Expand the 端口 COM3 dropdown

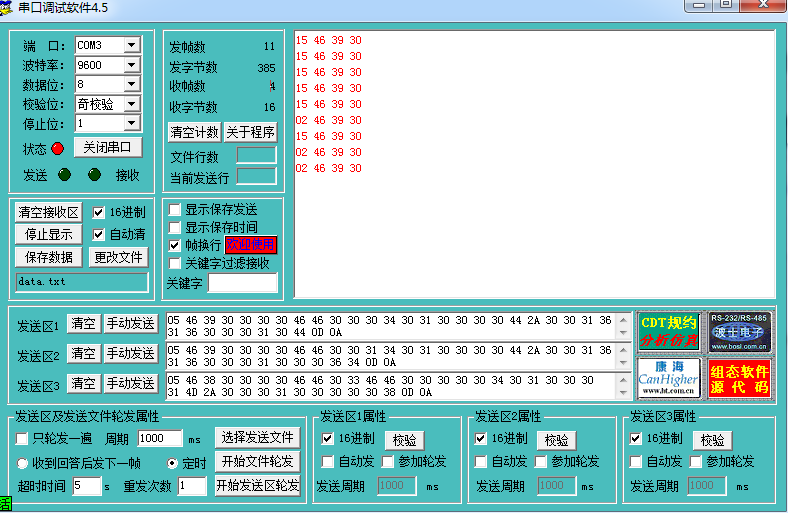[x=131, y=45]
